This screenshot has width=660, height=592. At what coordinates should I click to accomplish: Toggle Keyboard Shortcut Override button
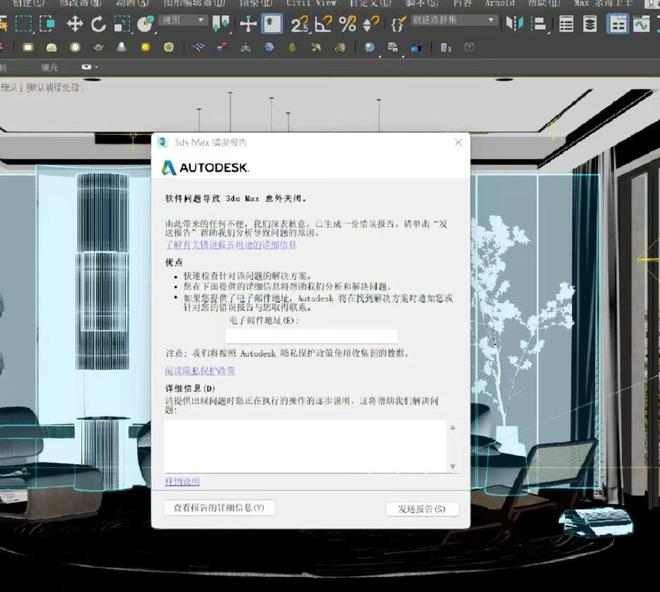coord(272,24)
